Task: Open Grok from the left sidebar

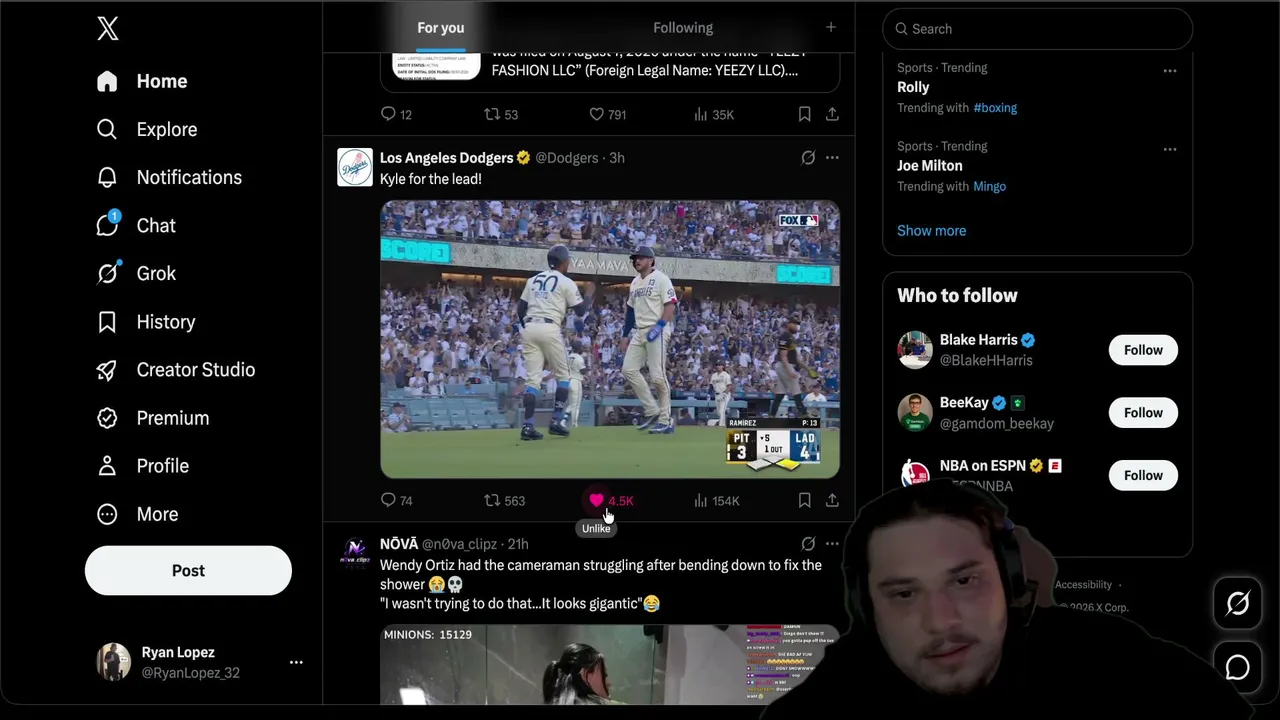Action: tap(136, 273)
